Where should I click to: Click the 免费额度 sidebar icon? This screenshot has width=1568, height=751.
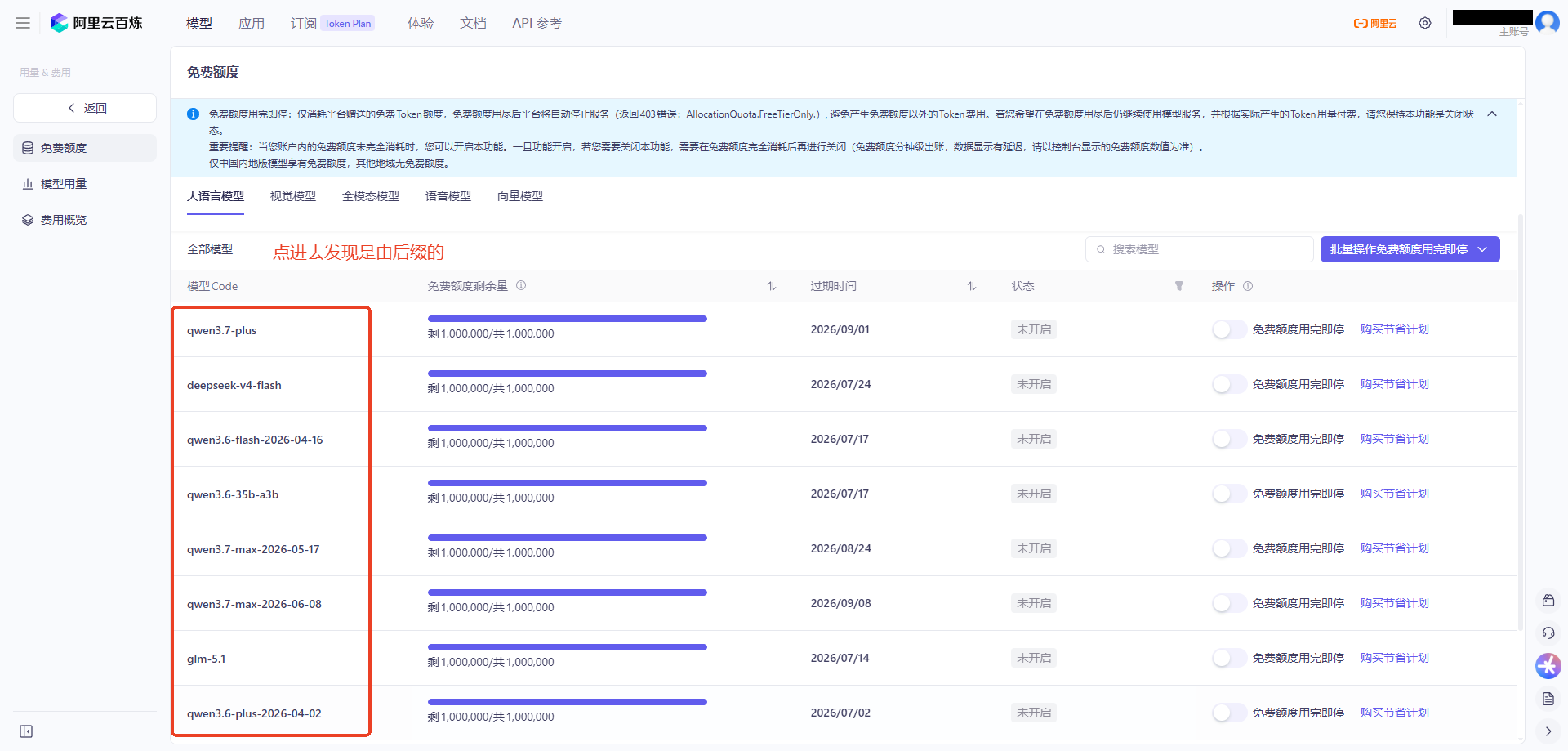[28, 148]
